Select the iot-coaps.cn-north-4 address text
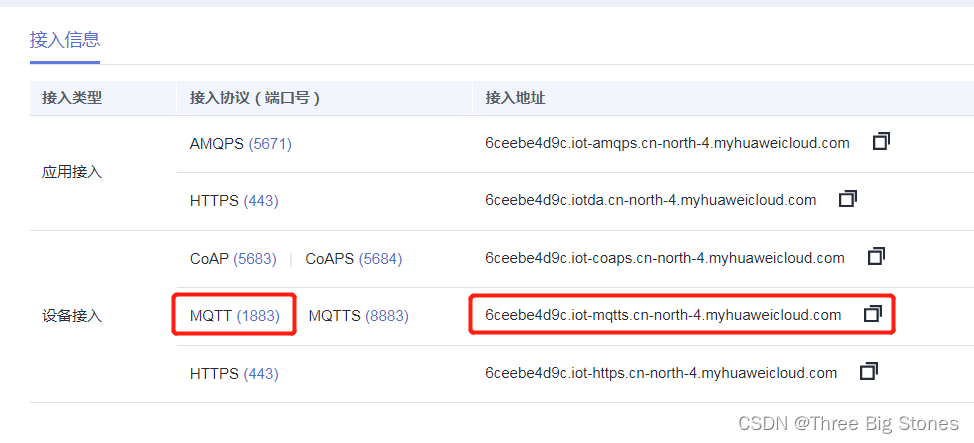The height and width of the screenshot is (443, 974). [x=665, y=258]
